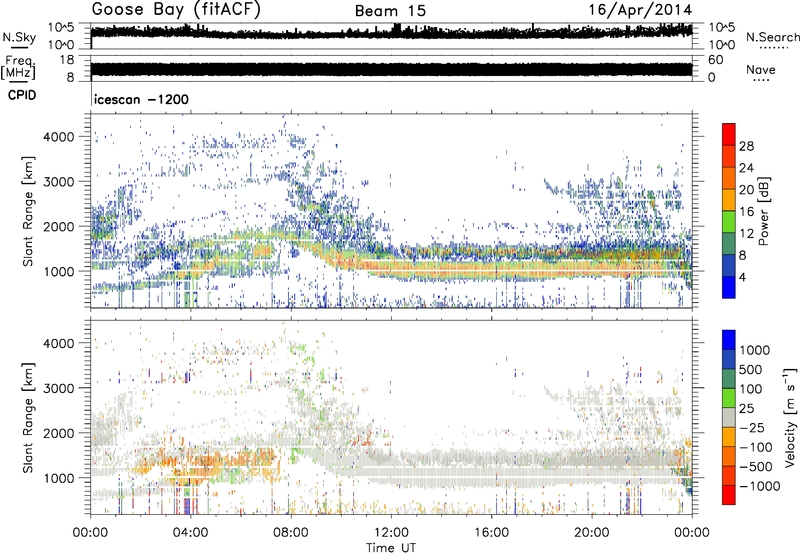
Task: Click the 16 label on Power colorbar
Action: [746, 212]
